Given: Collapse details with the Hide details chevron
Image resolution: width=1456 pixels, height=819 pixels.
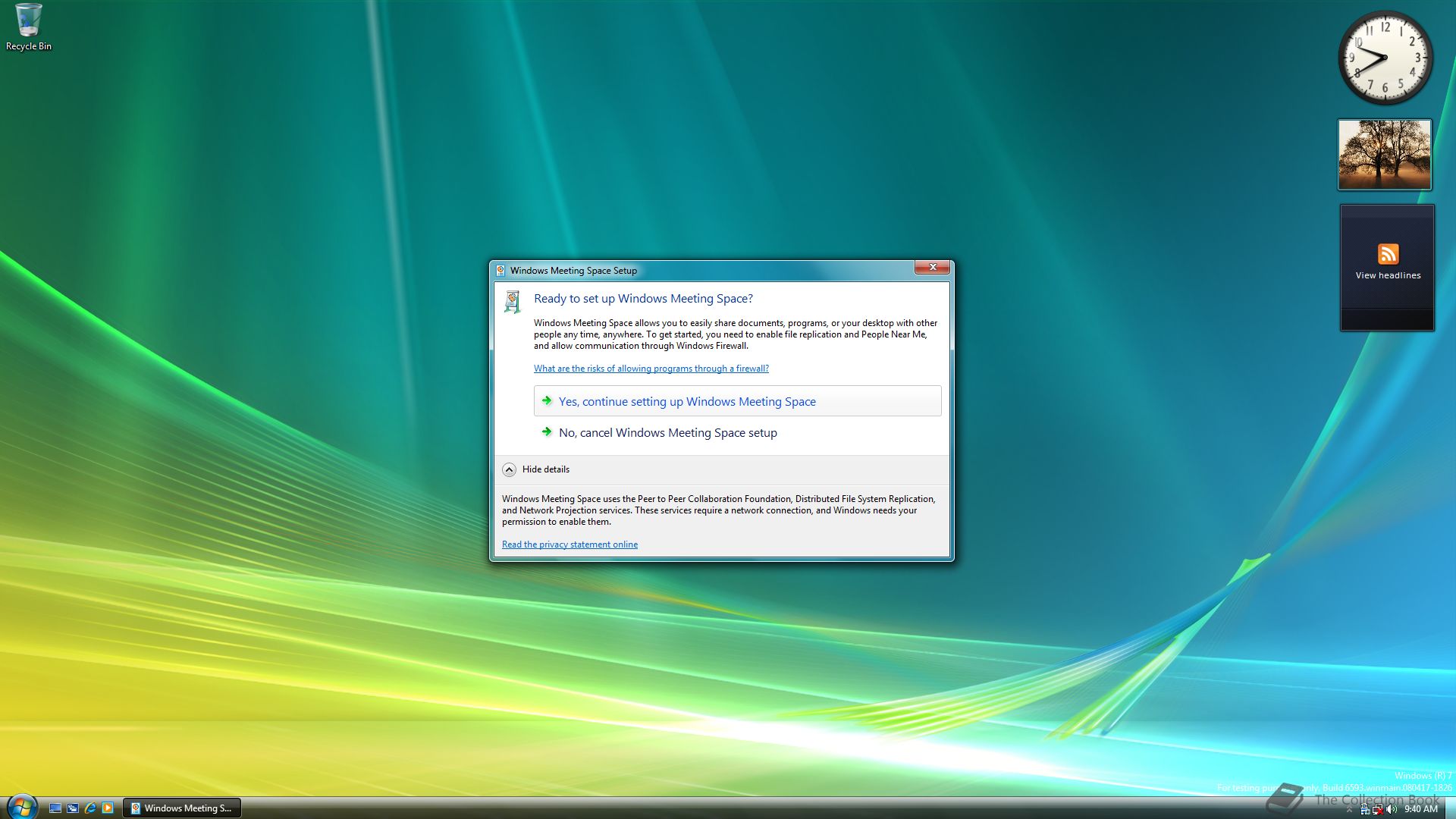Looking at the screenshot, I should tap(510, 470).
